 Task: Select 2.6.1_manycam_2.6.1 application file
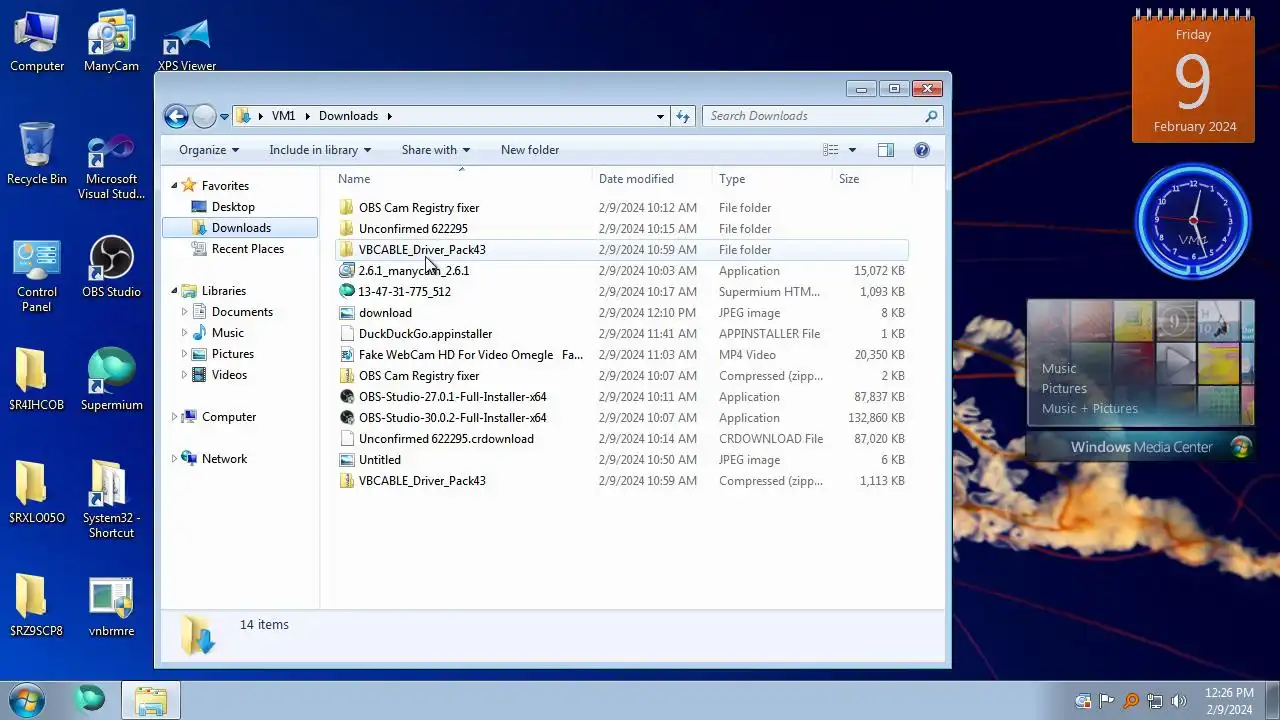point(620,271)
